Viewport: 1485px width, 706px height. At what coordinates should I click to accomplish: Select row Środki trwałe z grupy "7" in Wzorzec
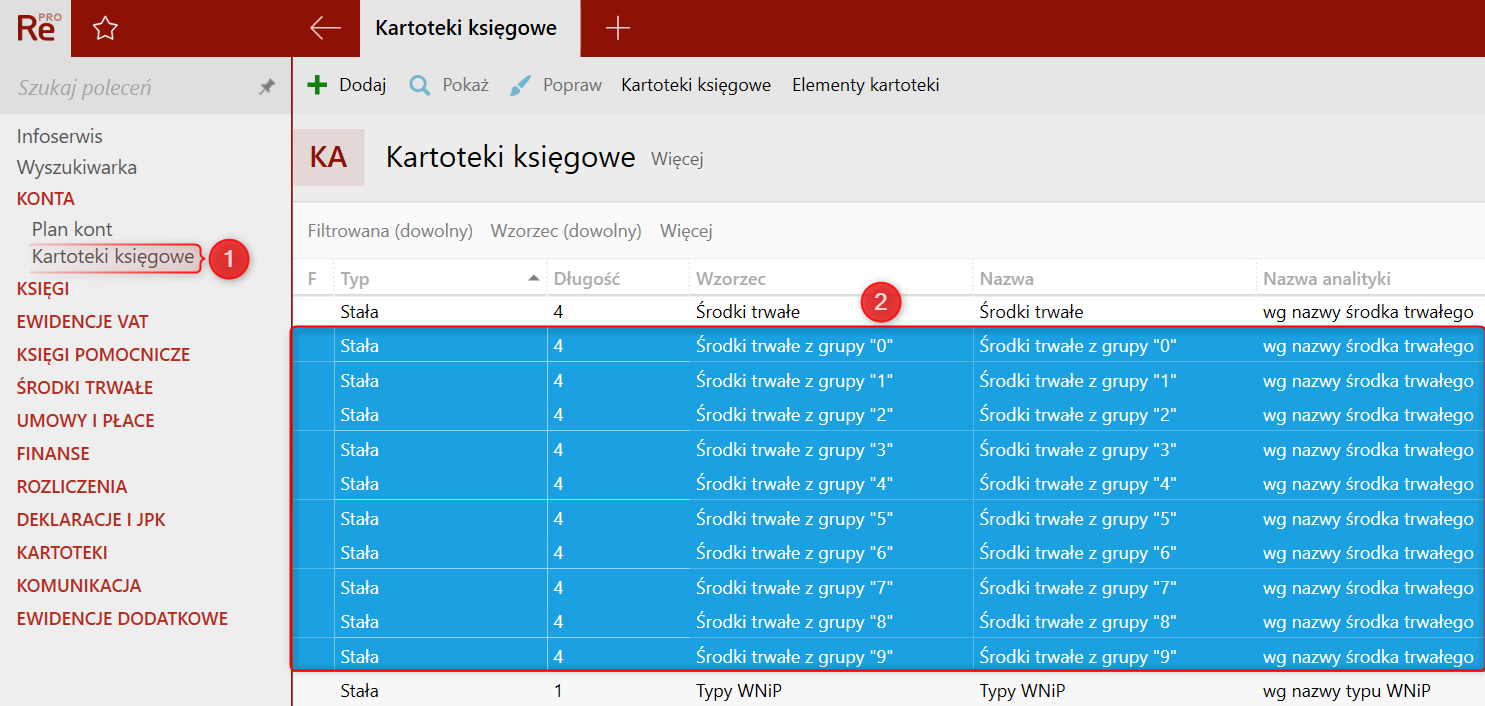point(794,588)
